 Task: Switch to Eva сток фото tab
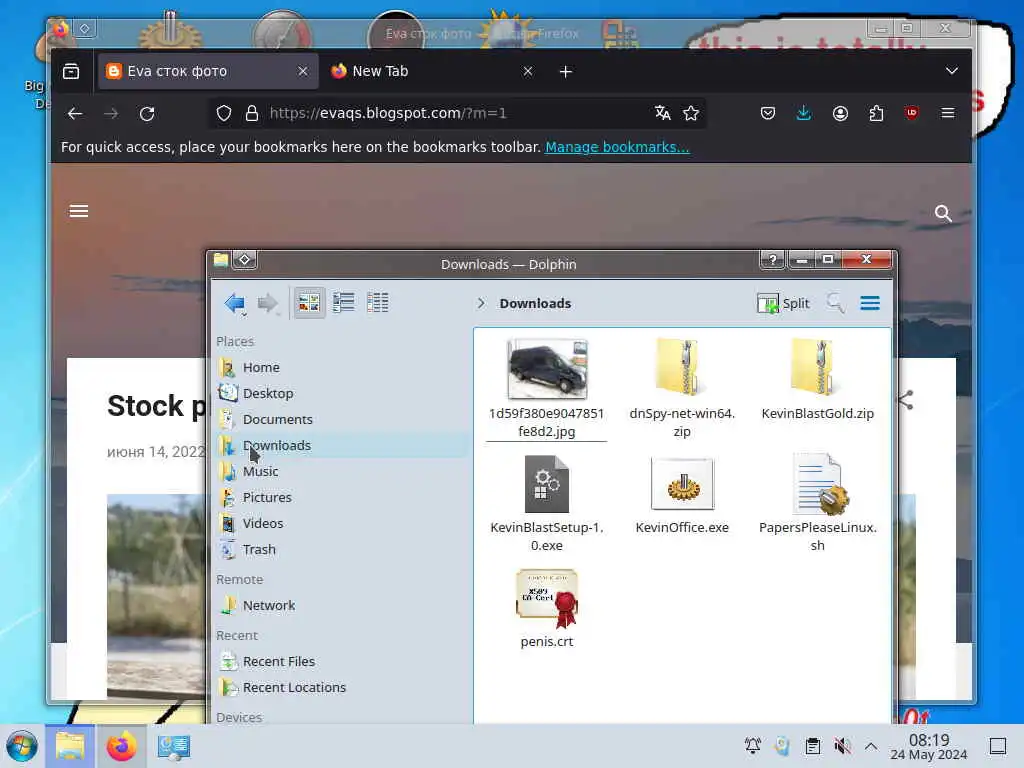(208, 71)
